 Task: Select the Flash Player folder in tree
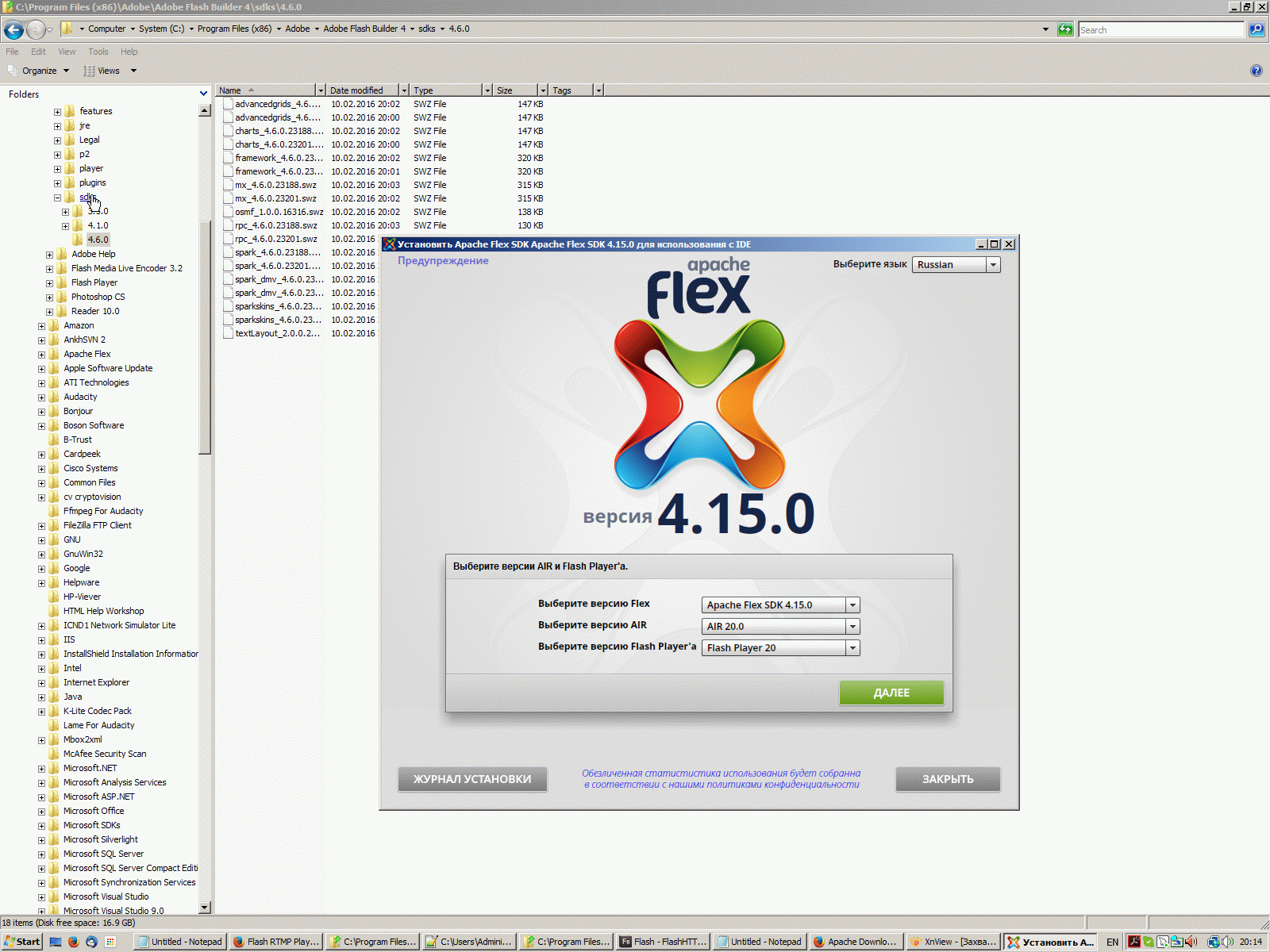click(94, 283)
